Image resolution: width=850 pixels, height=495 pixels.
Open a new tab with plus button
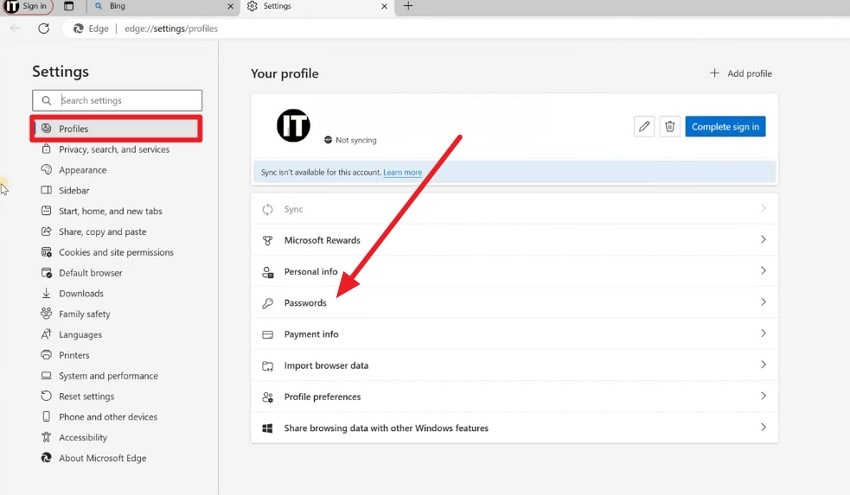408,6
